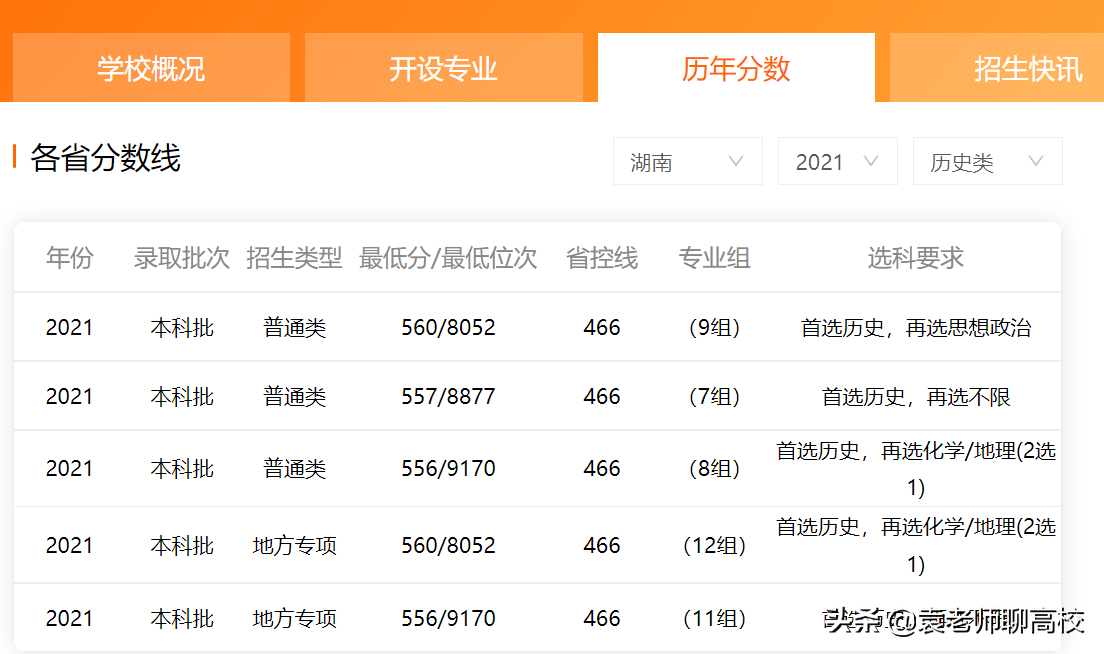
Task: Open the 历史类 subject category dropdown
Action: (x=987, y=161)
